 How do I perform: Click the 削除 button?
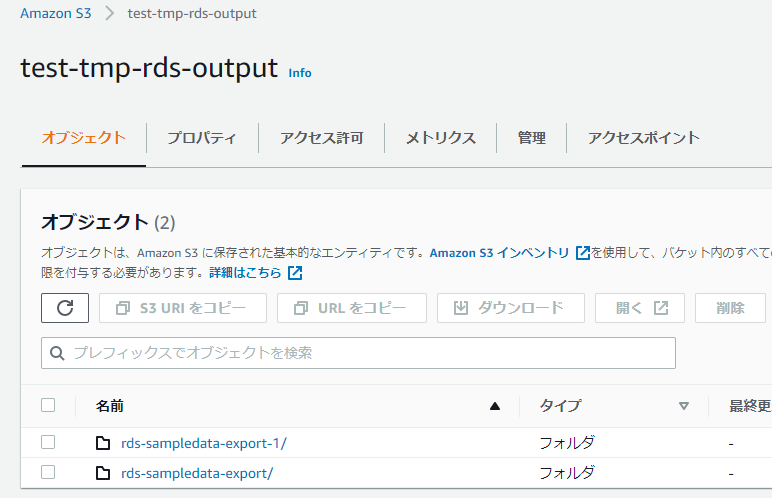730,308
